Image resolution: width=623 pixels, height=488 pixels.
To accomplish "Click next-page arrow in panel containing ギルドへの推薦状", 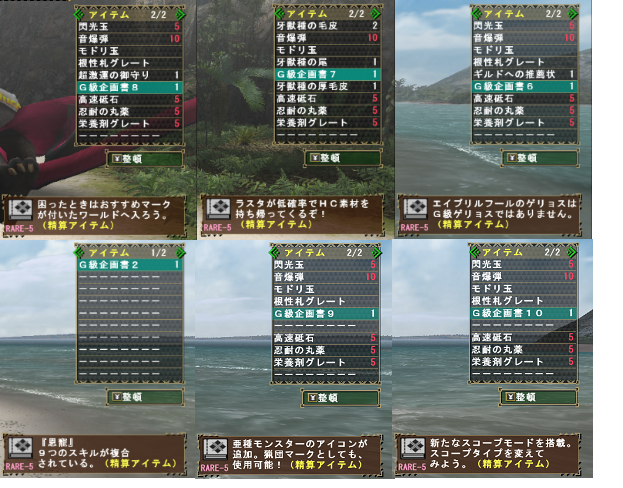I will [x=573, y=14].
